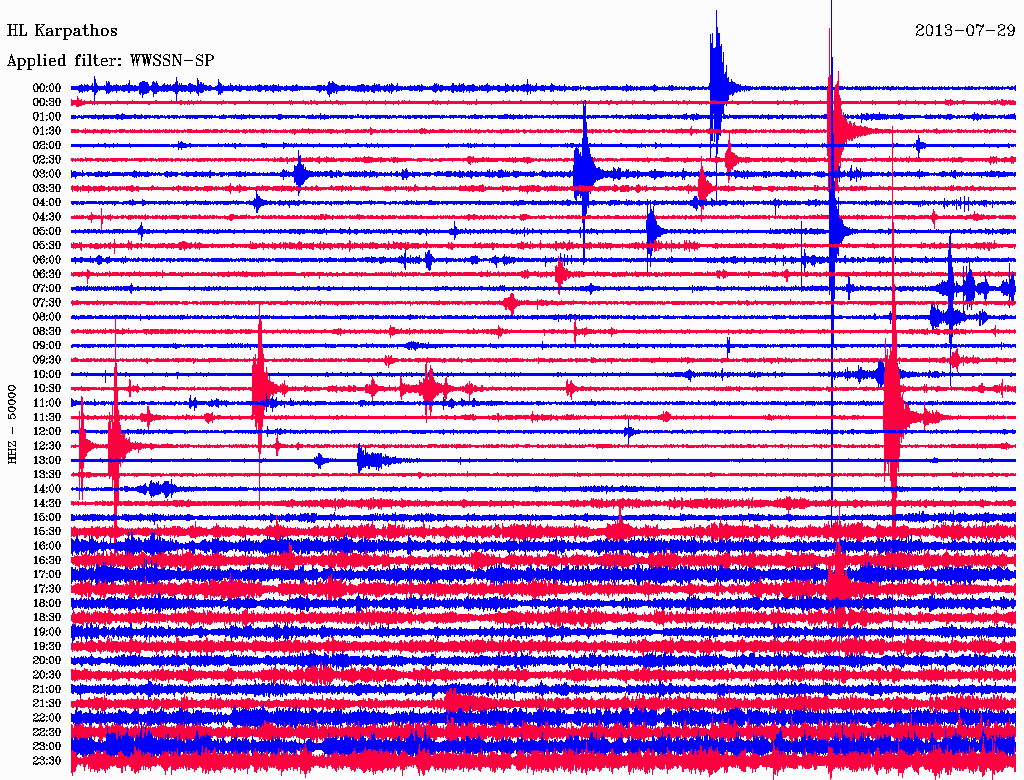Click the 04:00 time label
Image resolution: width=1024 pixels, height=780 pixels.
[x=47, y=203]
